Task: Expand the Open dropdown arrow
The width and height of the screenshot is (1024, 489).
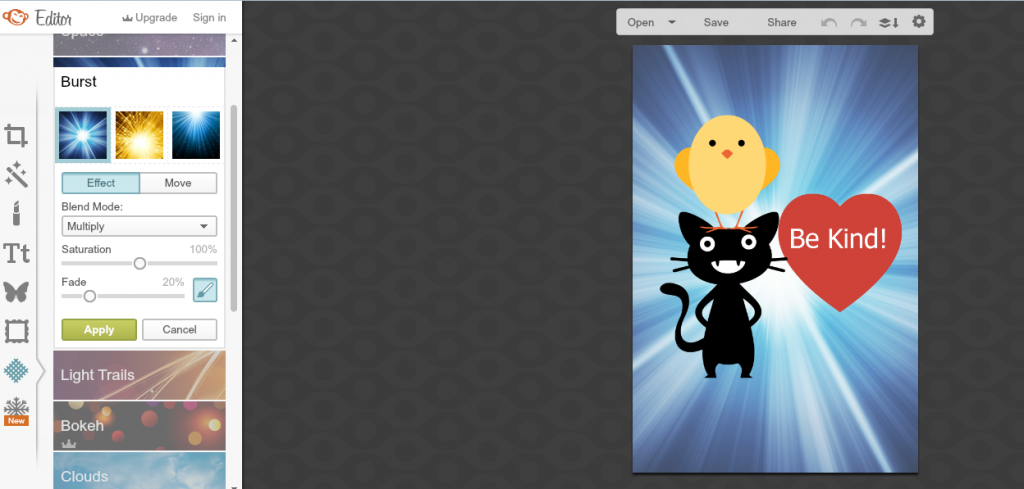Action: pos(672,22)
